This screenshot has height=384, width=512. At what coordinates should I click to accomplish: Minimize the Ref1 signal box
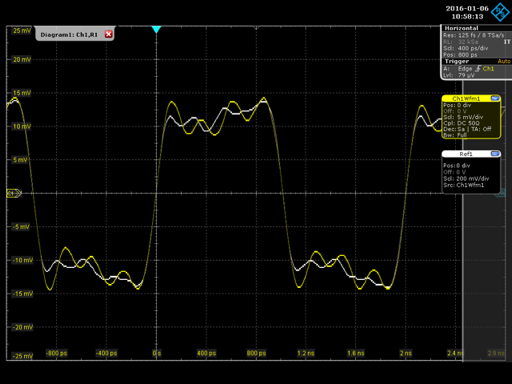click(x=495, y=154)
